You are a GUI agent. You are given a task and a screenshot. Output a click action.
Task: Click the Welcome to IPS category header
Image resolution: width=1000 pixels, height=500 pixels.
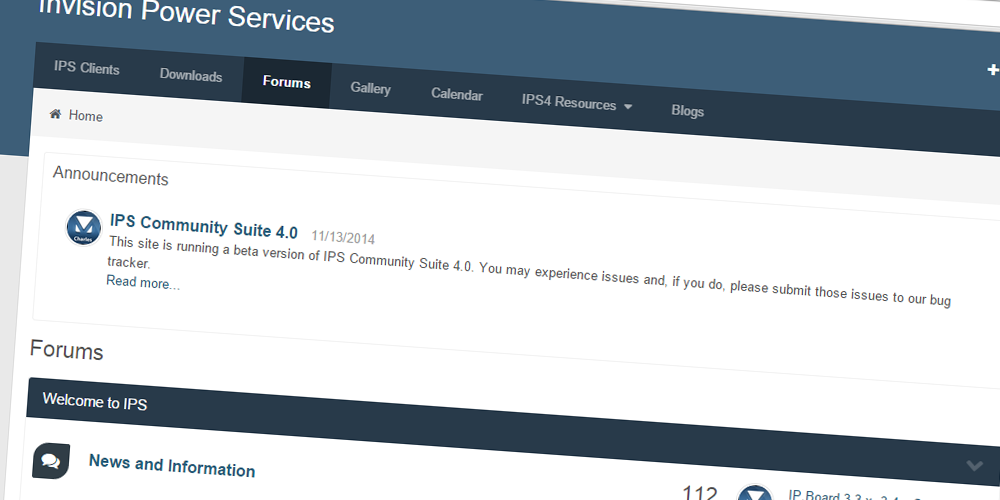(94, 401)
